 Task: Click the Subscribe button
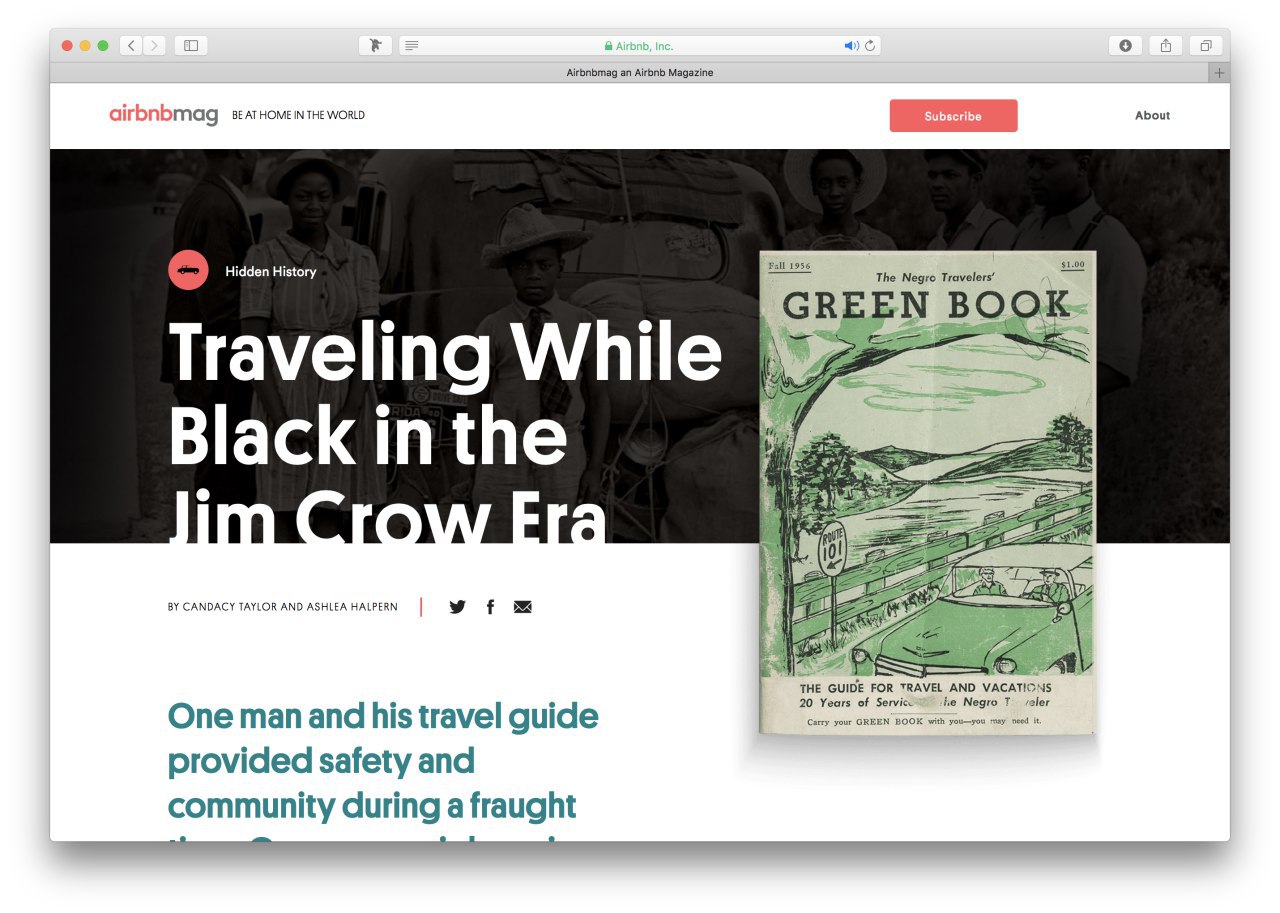pyautogui.click(x=953, y=116)
